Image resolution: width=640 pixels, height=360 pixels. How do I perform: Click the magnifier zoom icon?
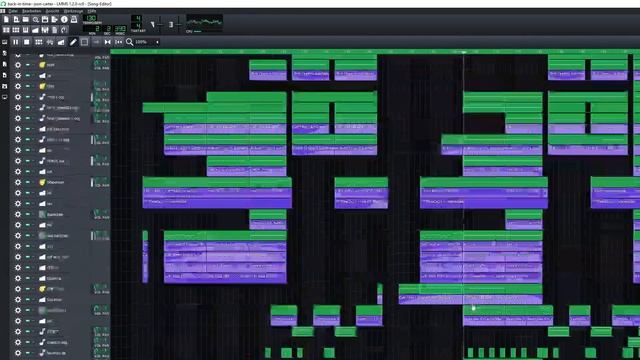click(129, 42)
